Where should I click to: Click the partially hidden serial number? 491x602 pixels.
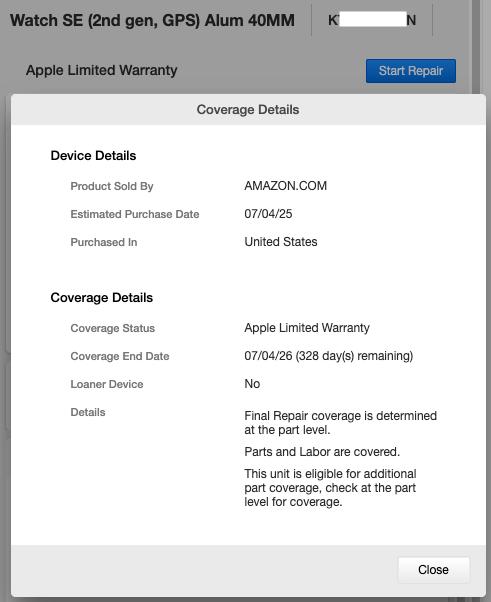pos(372,20)
